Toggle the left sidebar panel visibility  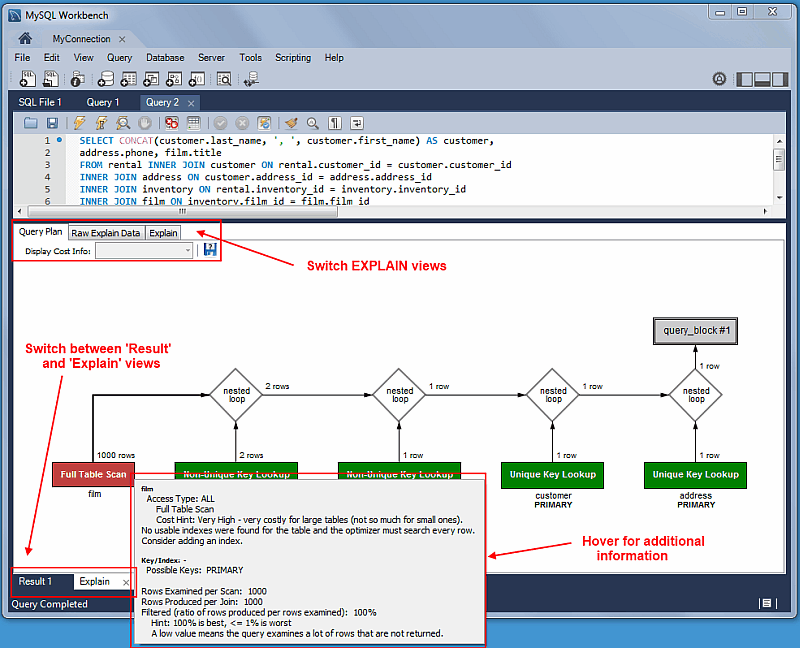click(744, 79)
